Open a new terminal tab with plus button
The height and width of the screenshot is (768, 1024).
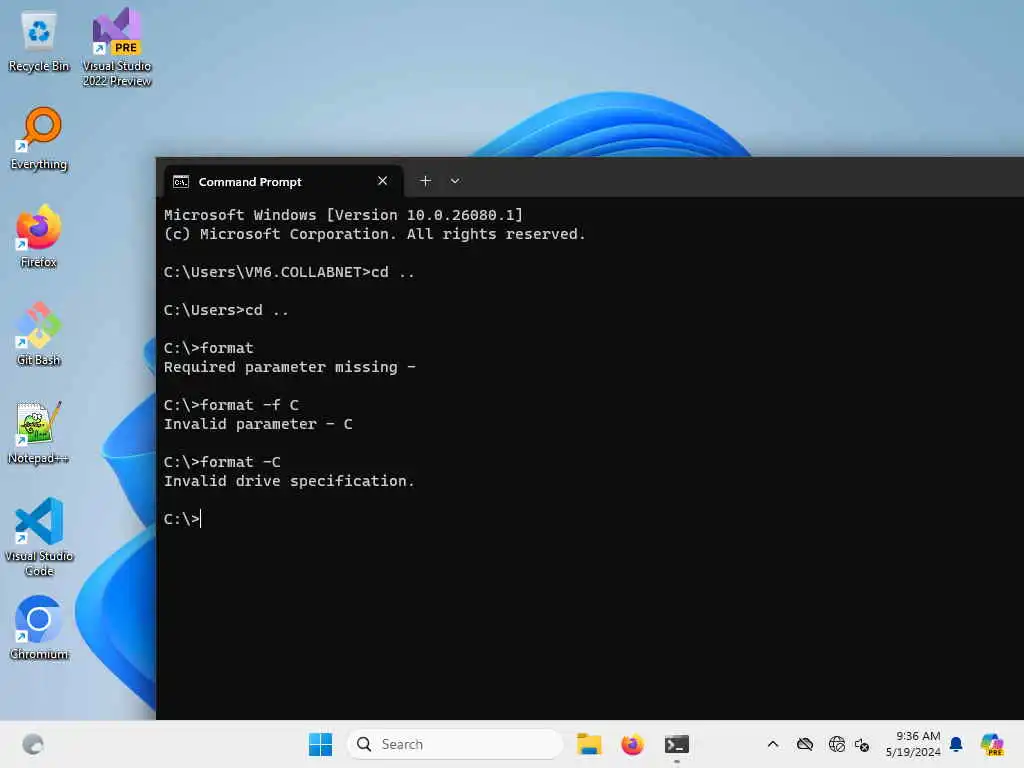coord(425,181)
